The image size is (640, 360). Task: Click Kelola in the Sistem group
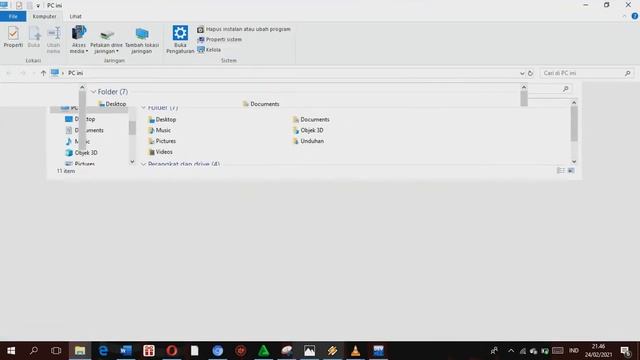tap(209, 50)
